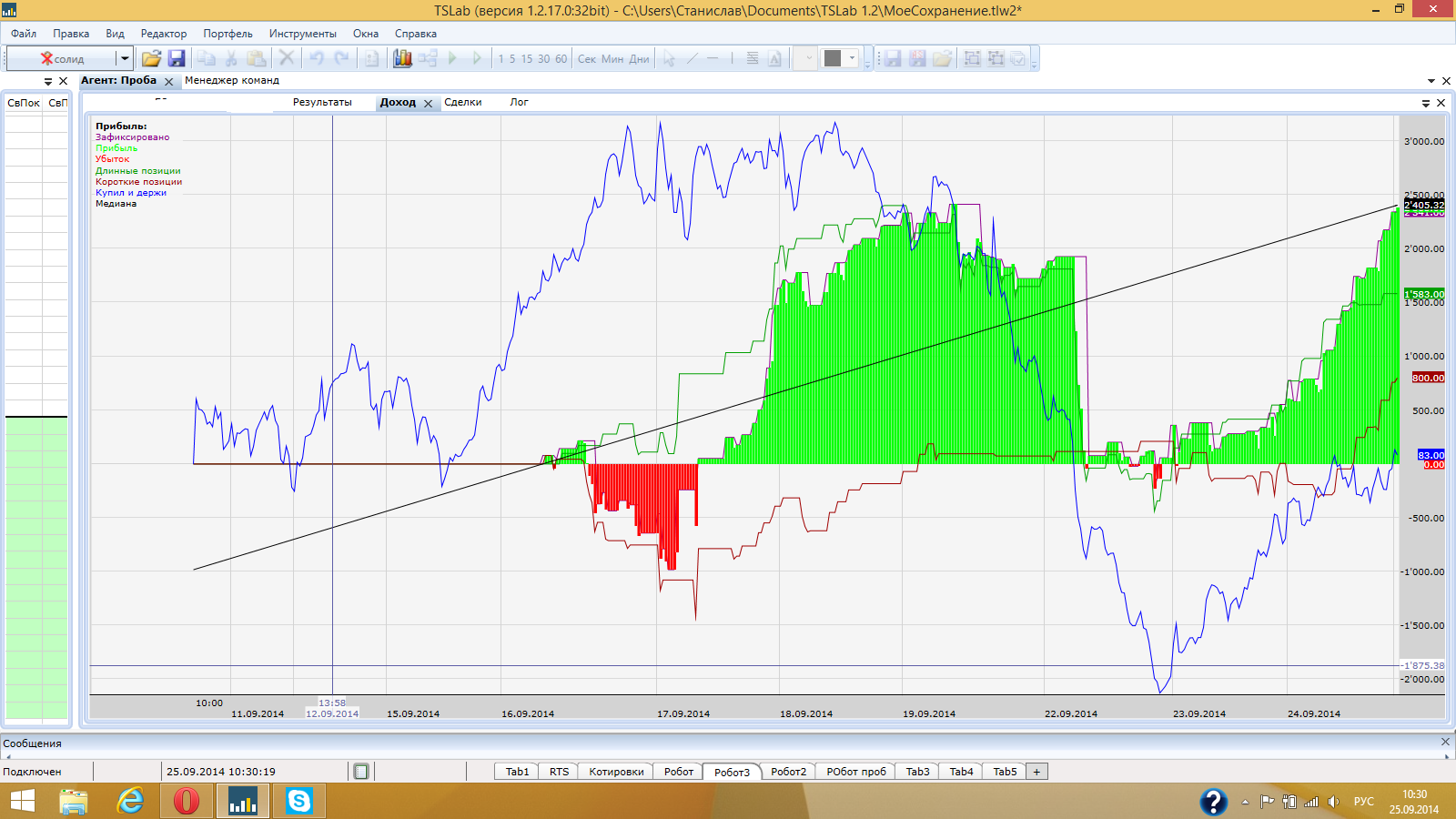Open the Портфель menu
The width and height of the screenshot is (1456, 819).
pos(228,34)
